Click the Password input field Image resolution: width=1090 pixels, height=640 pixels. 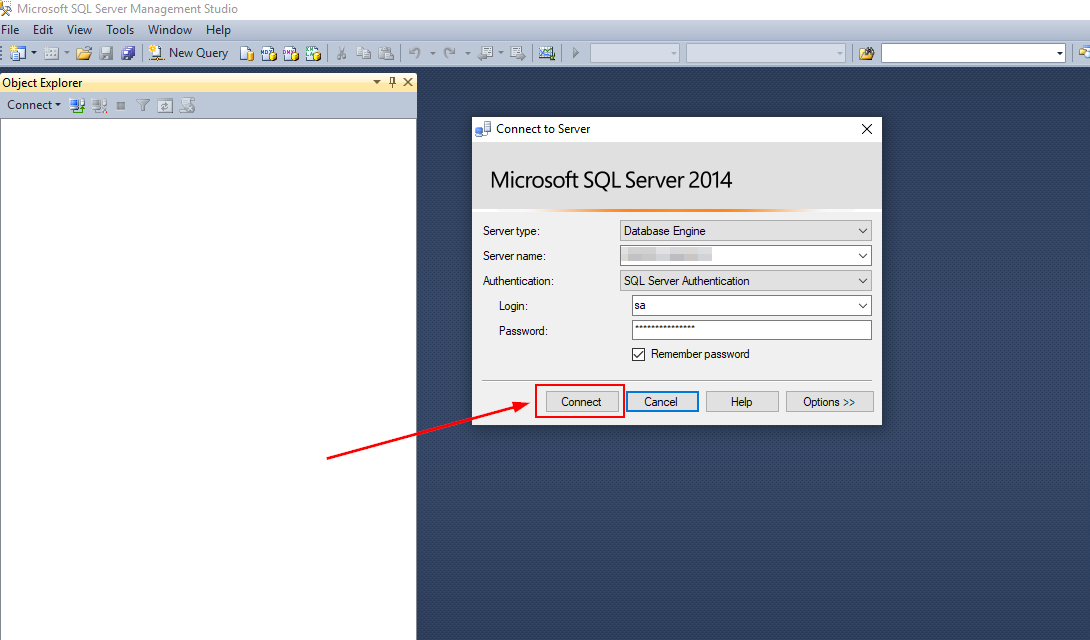tap(751, 330)
